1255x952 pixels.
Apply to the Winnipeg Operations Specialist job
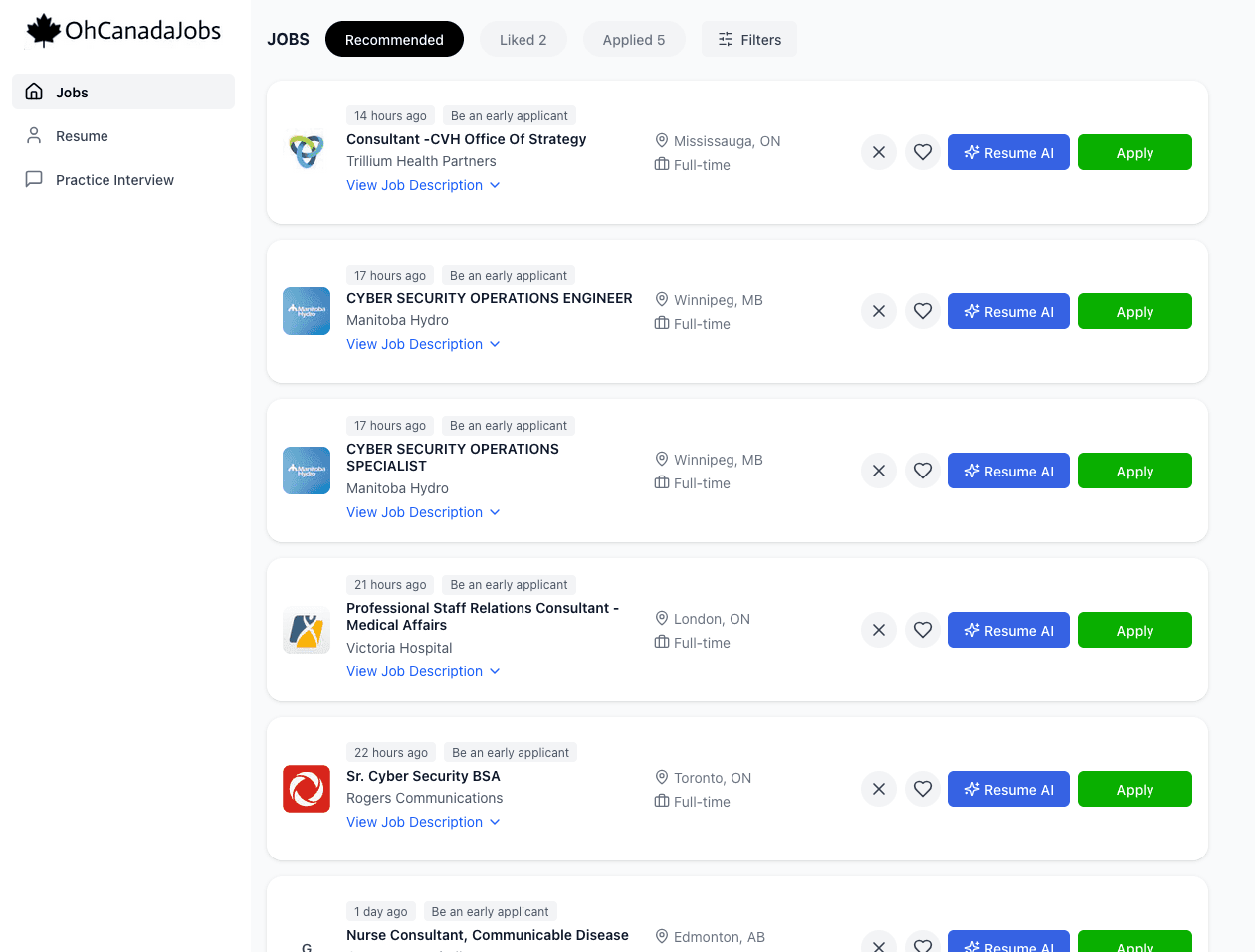coord(1135,471)
